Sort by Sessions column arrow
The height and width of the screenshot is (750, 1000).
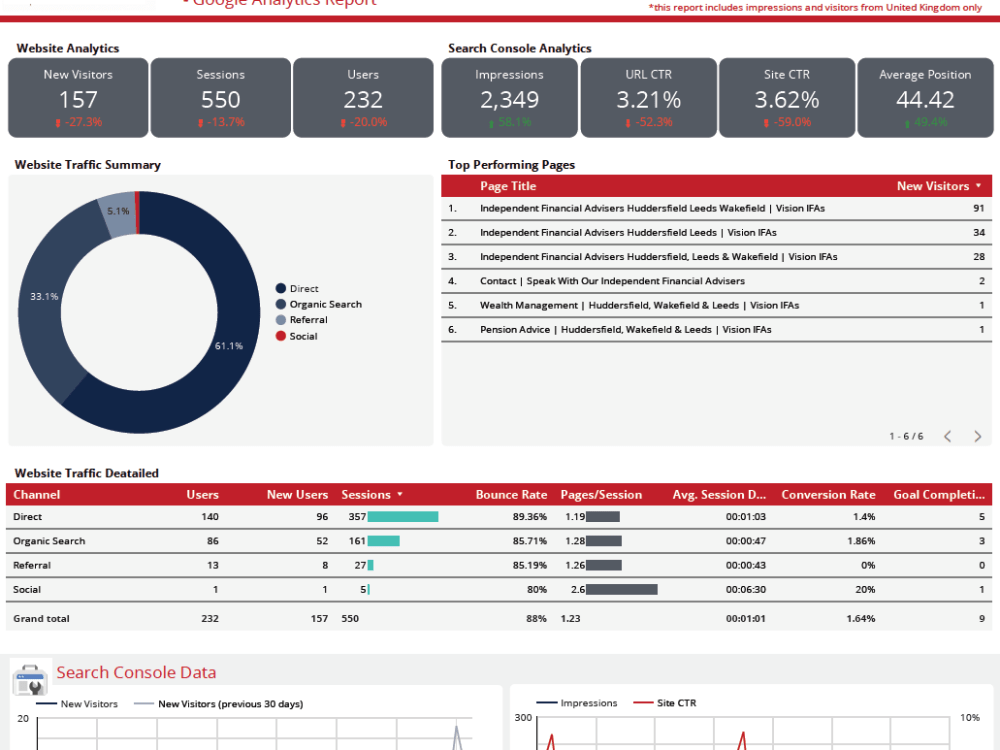(400, 494)
